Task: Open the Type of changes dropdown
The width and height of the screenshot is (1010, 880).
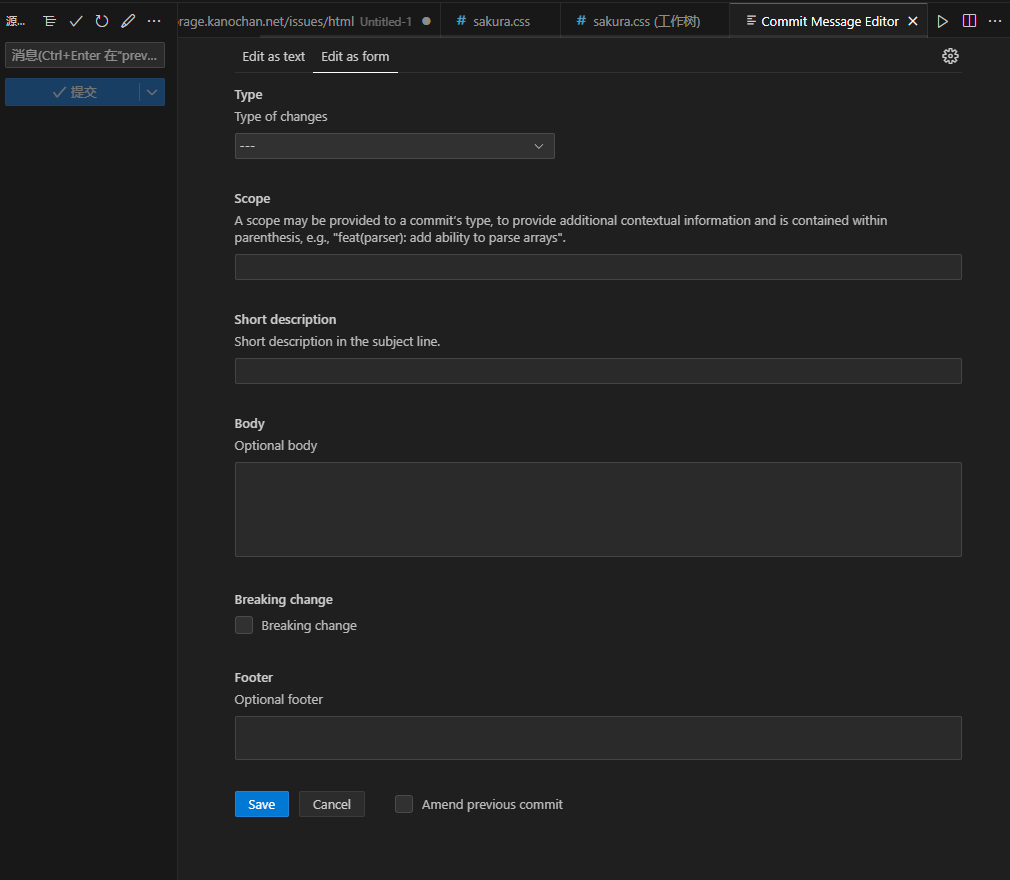Action: point(394,146)
